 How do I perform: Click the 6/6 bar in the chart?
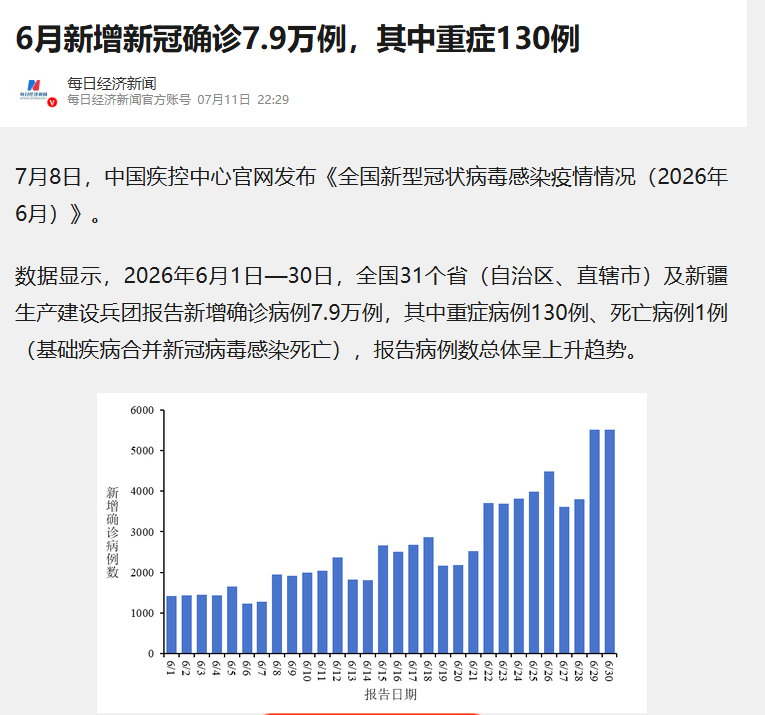247,628
